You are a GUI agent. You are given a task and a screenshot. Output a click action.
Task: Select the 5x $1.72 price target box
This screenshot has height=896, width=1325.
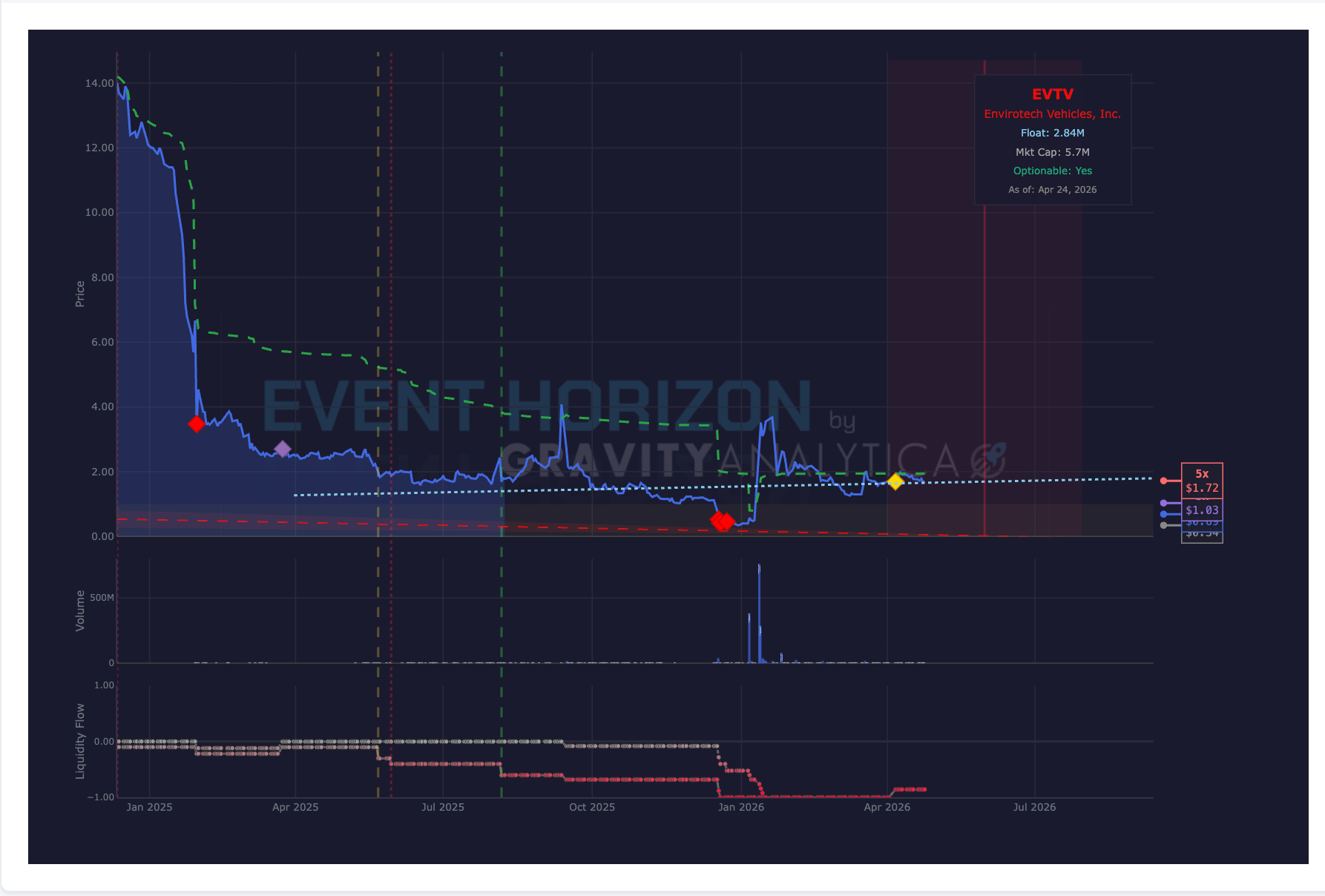pyautogui.click(x=1202, y=481)
